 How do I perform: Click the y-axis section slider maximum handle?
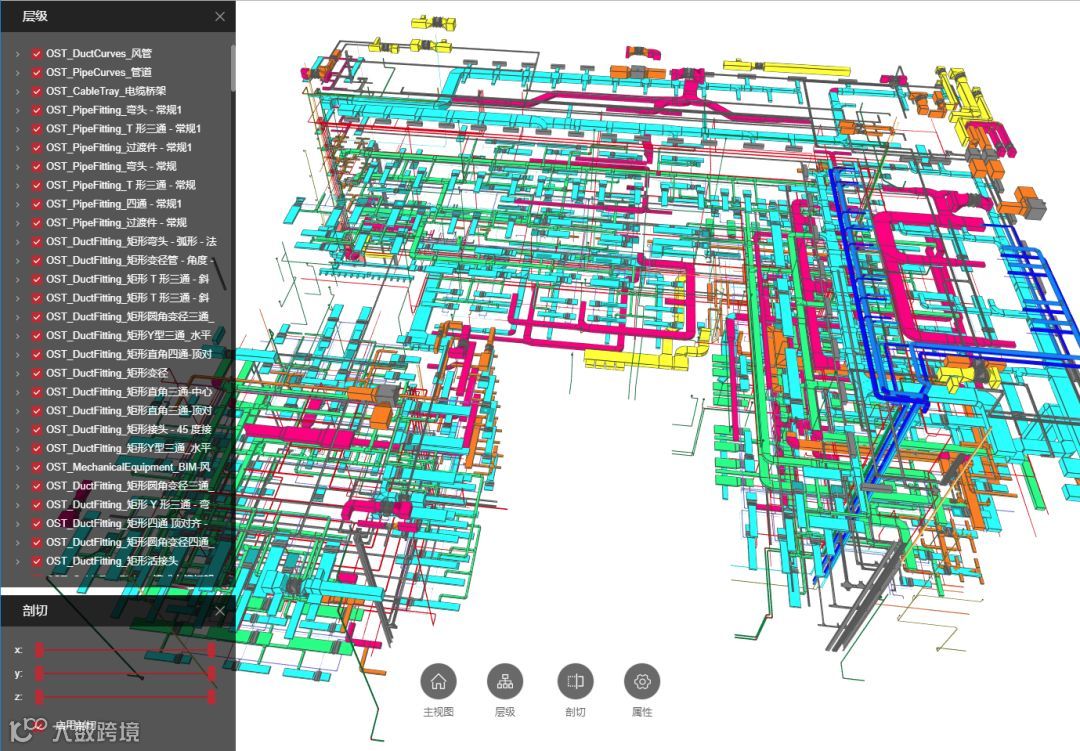pyautogui.click(x=211, y=673)
